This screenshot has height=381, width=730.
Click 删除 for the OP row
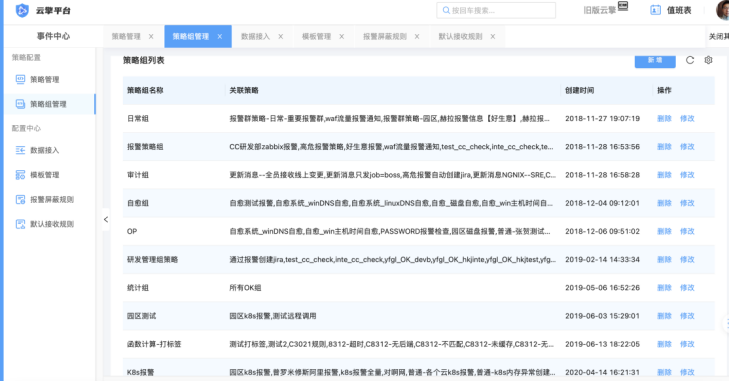[664, 231]
